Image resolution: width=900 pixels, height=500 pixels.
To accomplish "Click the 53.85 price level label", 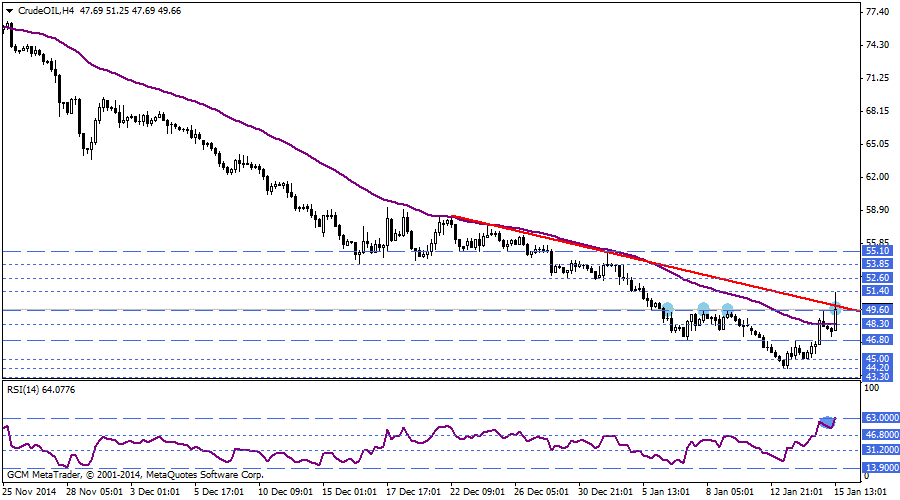I will pos(877,264).
